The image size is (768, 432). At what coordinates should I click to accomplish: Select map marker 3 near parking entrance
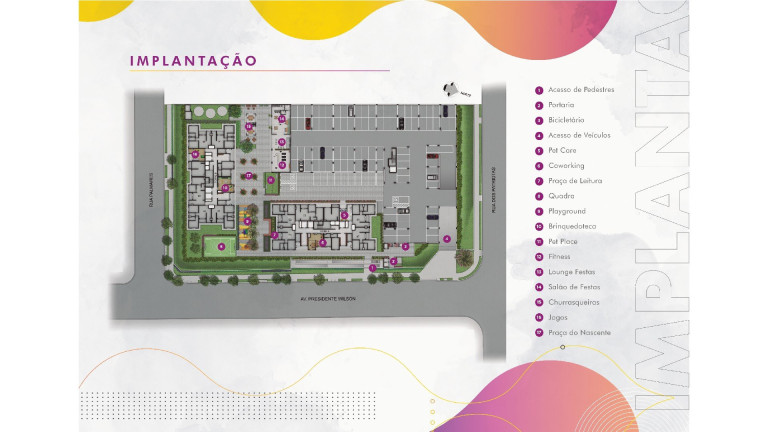[405, 246]
